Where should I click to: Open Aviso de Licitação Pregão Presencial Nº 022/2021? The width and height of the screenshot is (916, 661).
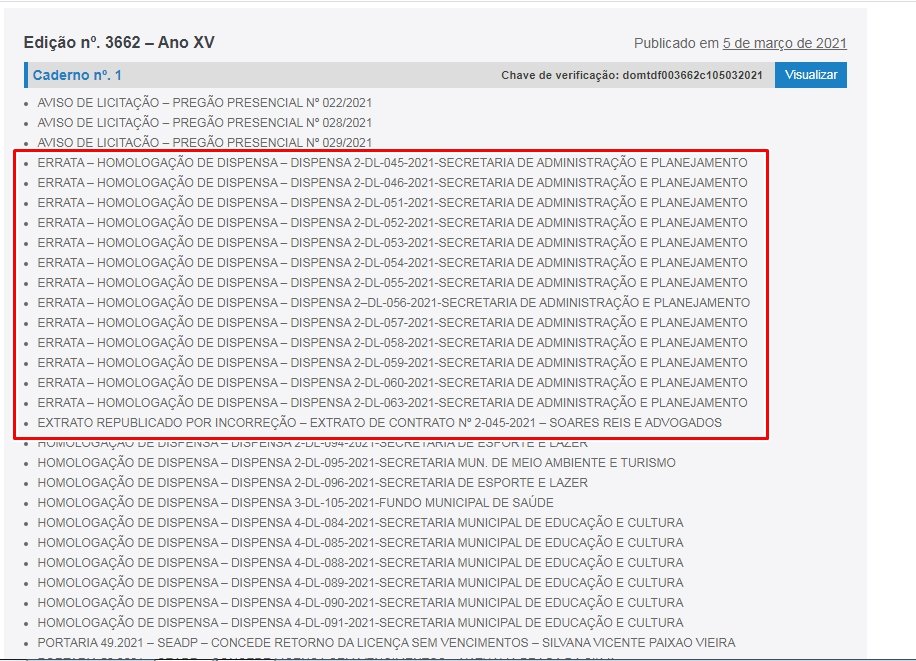[x=205, y=103]
